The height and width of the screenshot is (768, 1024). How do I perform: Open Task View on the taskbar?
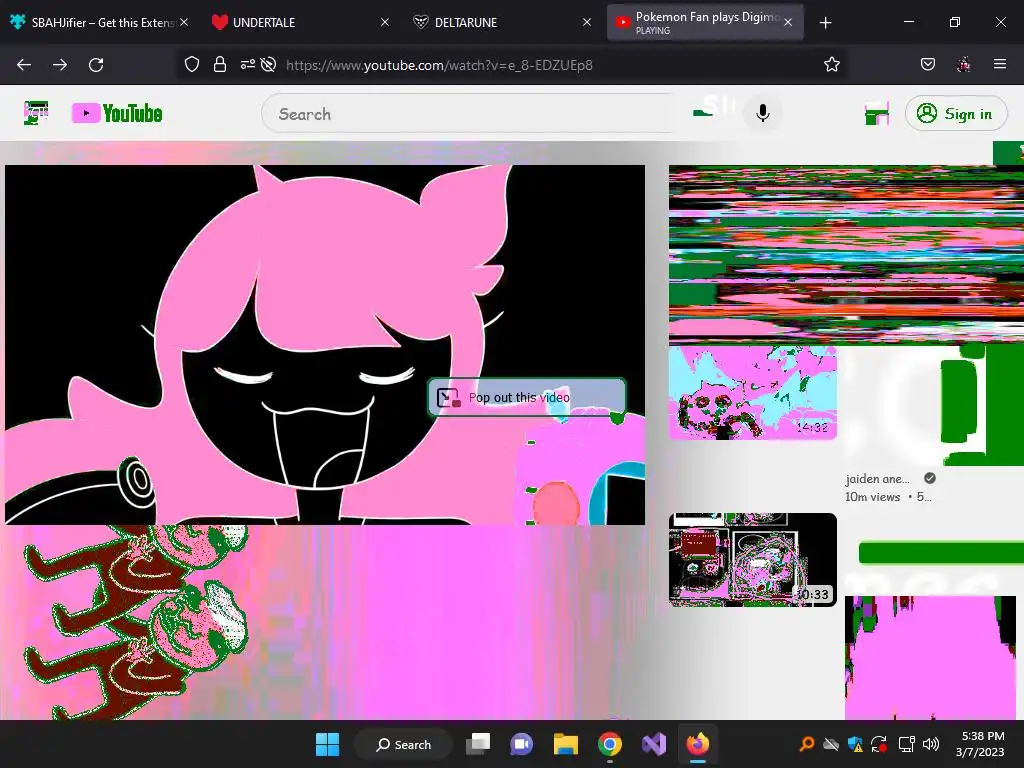click(x=478, y=744)
